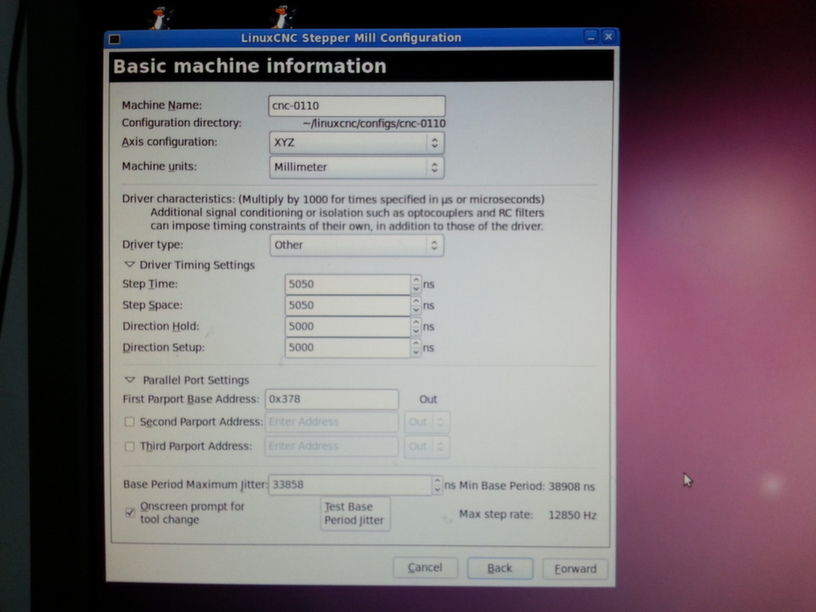The height and width of the screenshot is (612, 816).
Task: Increase the Direction Setup value with up arrow
Action: pos(416,343)
